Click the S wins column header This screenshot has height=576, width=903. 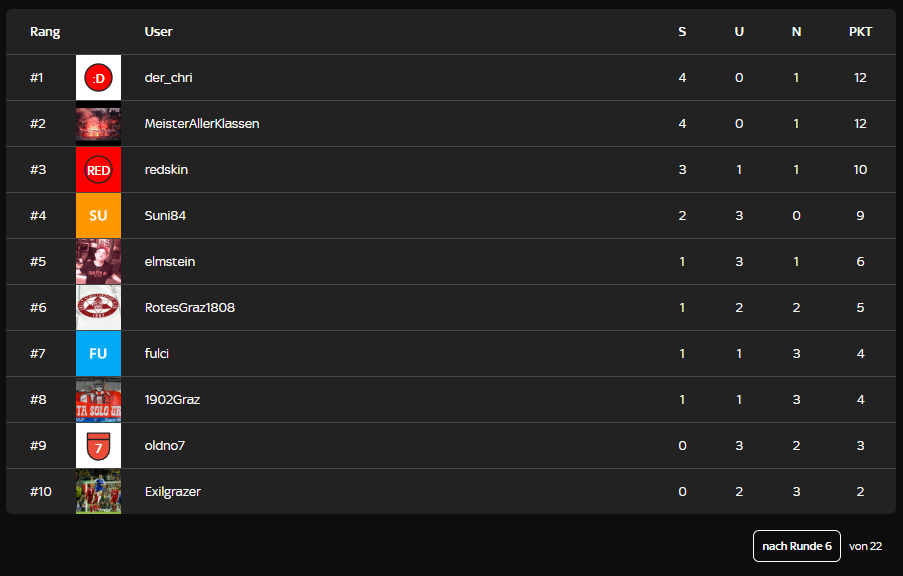[682, 32]
